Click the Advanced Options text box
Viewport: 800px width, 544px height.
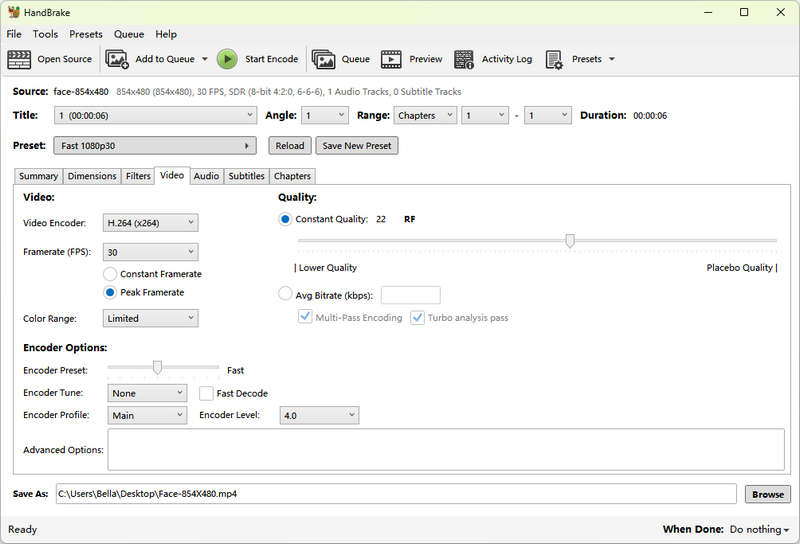[445, 450]
